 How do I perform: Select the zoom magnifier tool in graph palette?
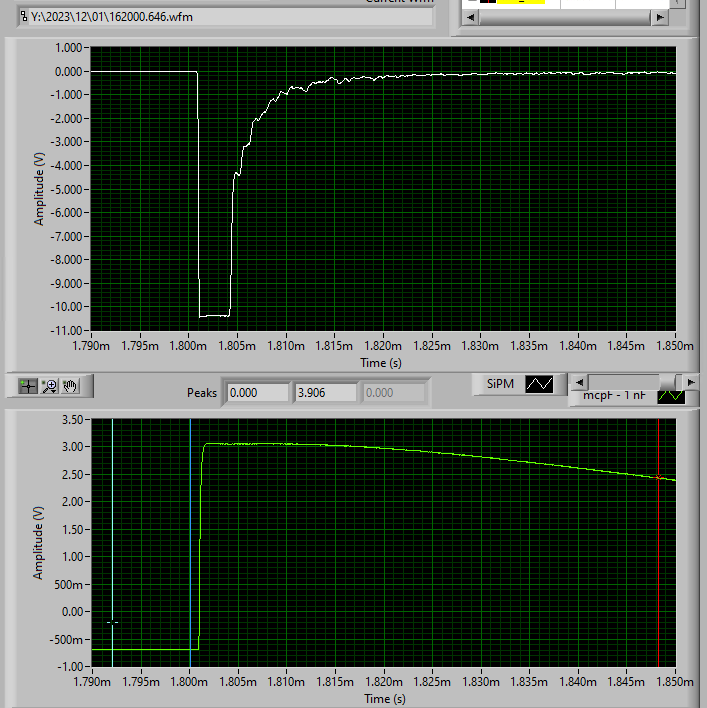[50, 386]
